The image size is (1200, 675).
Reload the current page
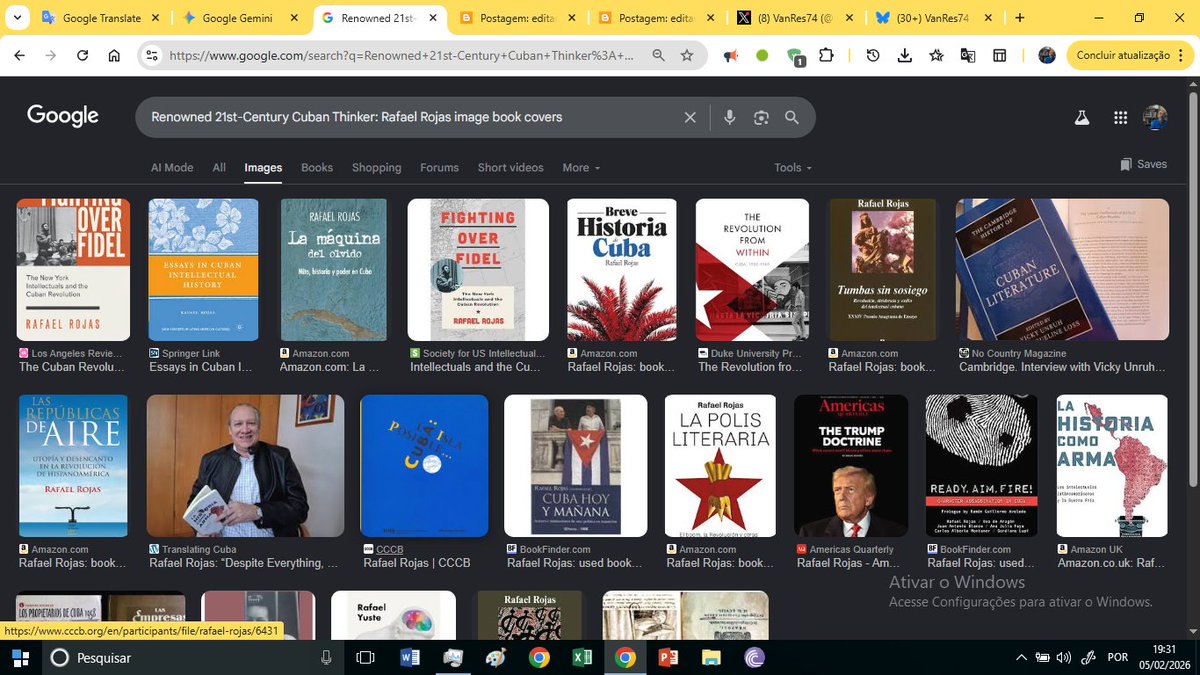tap(82, 56)
